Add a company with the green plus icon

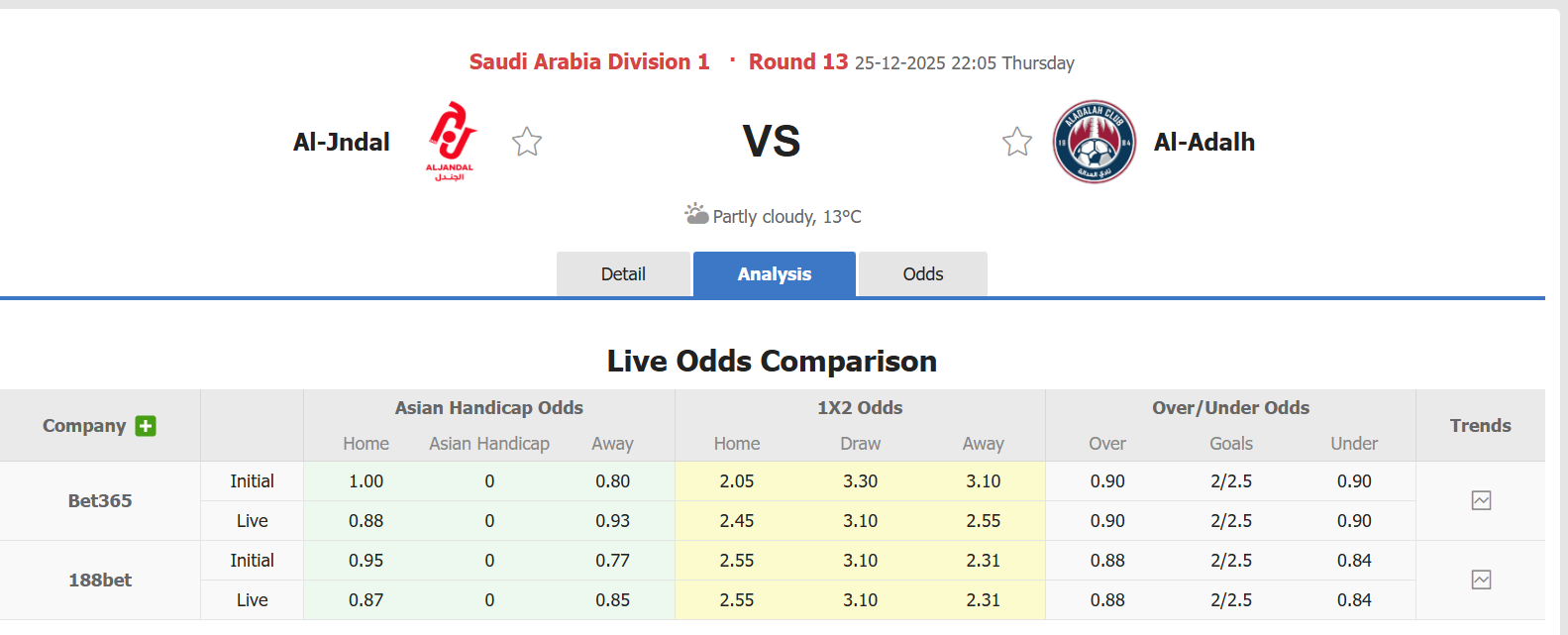pos(146,426)
